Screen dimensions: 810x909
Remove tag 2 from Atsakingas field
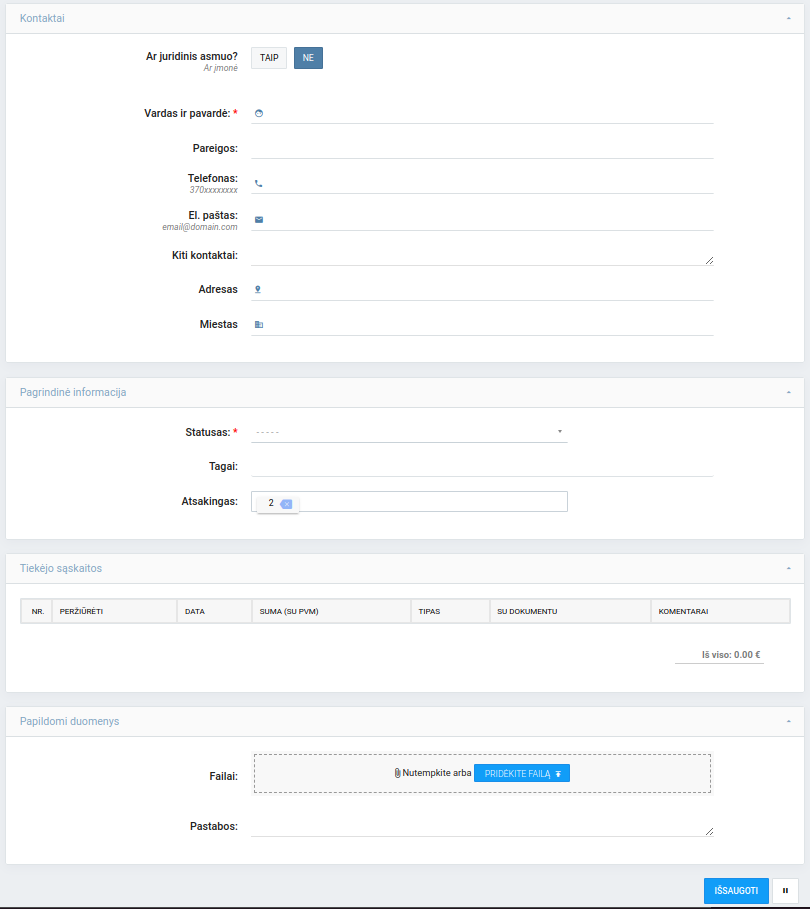point(286,504)
